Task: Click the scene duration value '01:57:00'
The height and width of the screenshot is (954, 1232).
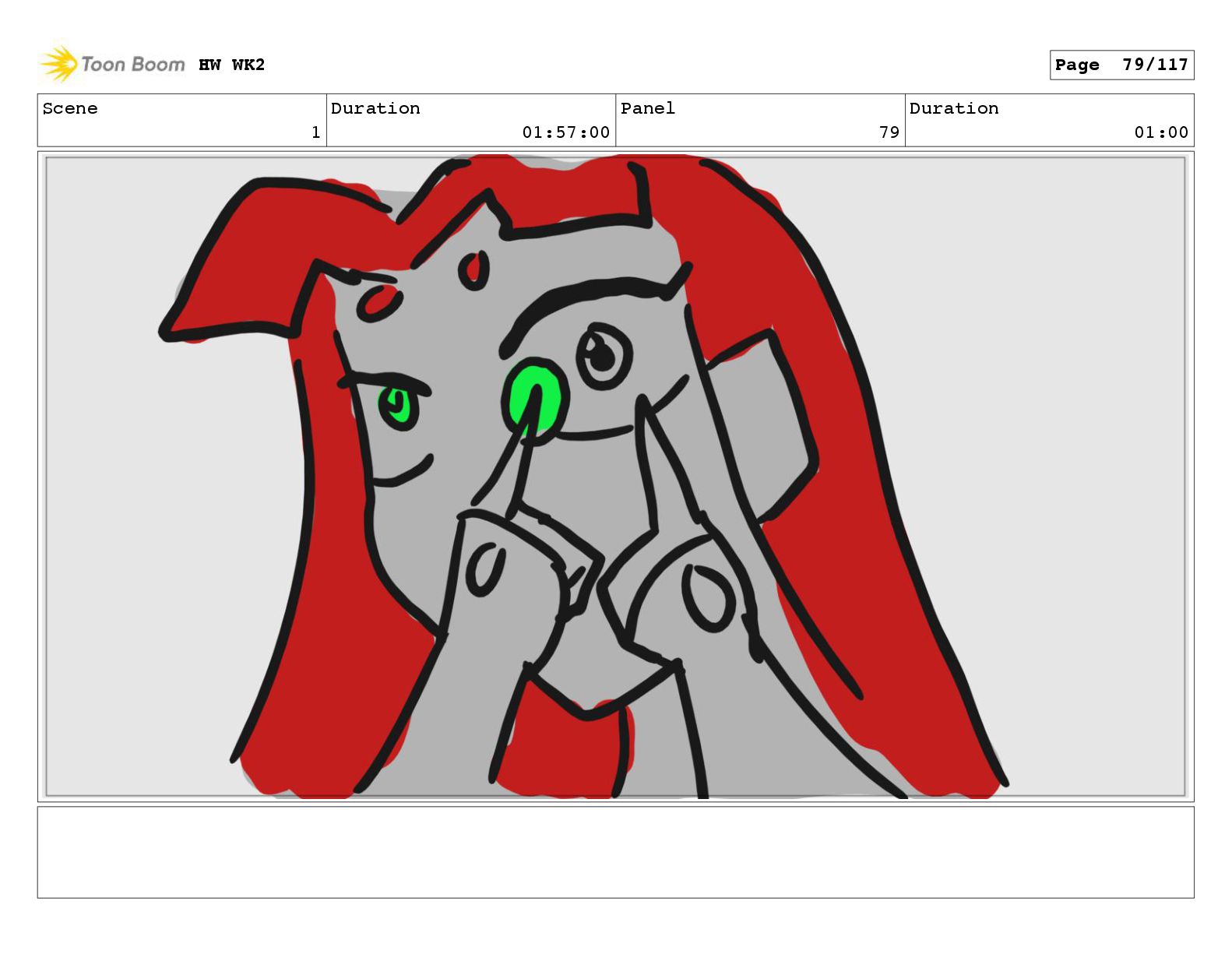Action: tap(566, 132)
